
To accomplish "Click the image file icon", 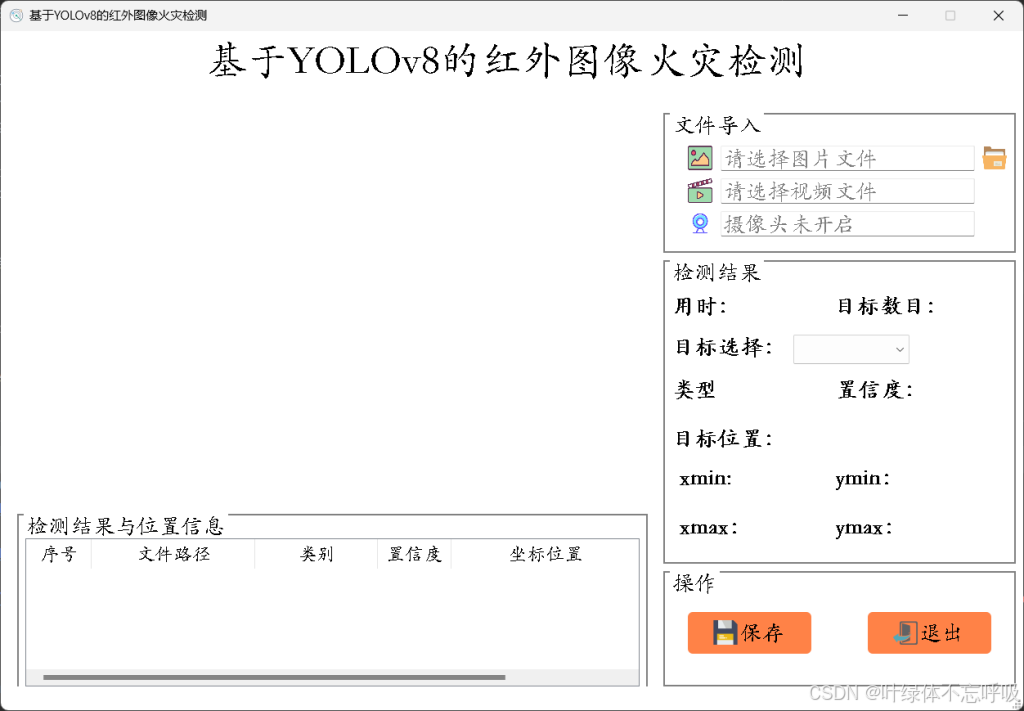I will click(699, 158).
